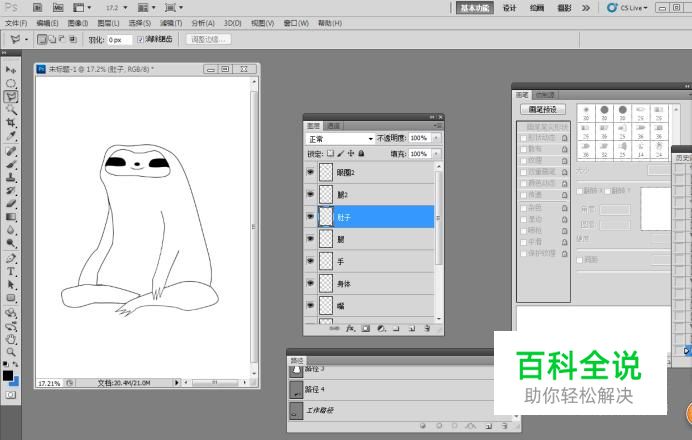Switch to 设计 workspace
The image size is (692, 440).
click(510, 8)
